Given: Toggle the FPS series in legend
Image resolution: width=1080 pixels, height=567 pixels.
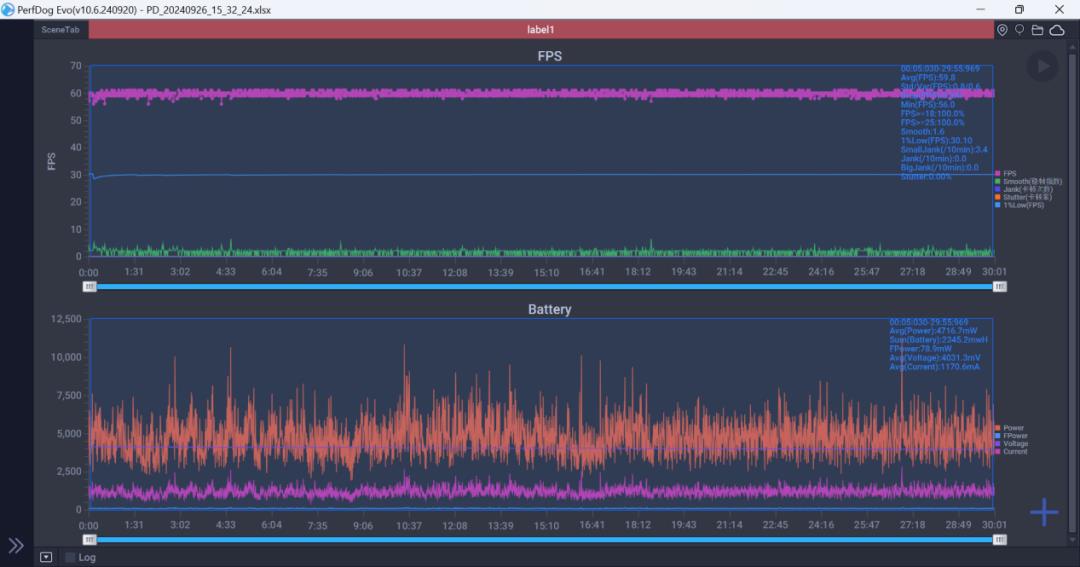Looking at the screenshot, I should tap(1009, 173).
